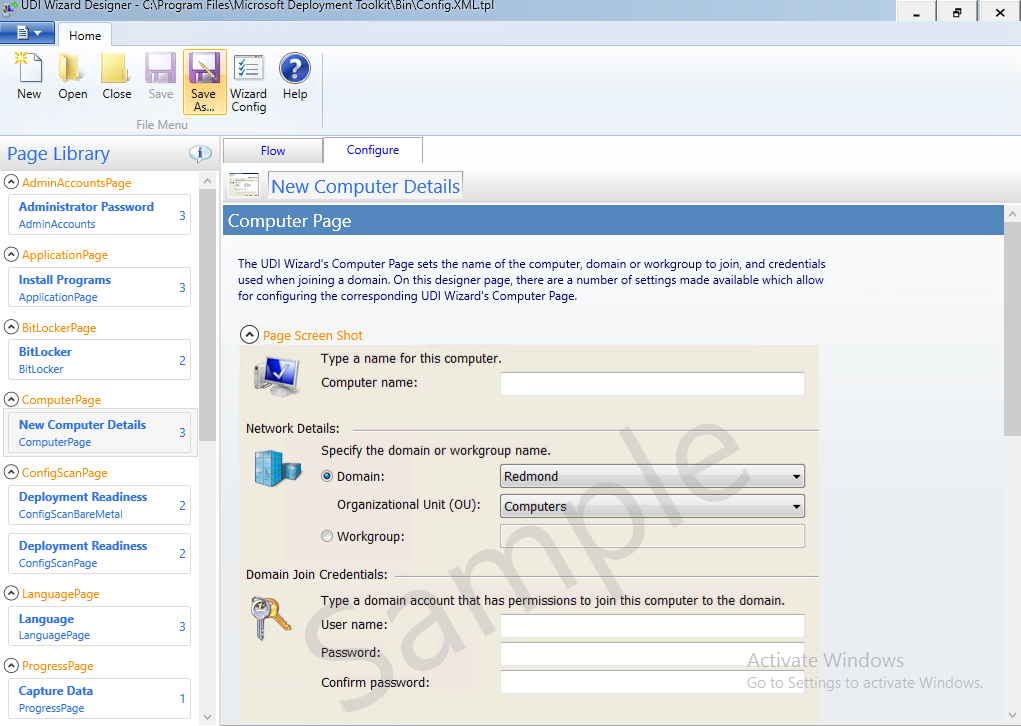Click Computer Page scrollbar up arrow
Image resolution: width=1021 pixels, height=726 pixels.
coord(1012,214)
